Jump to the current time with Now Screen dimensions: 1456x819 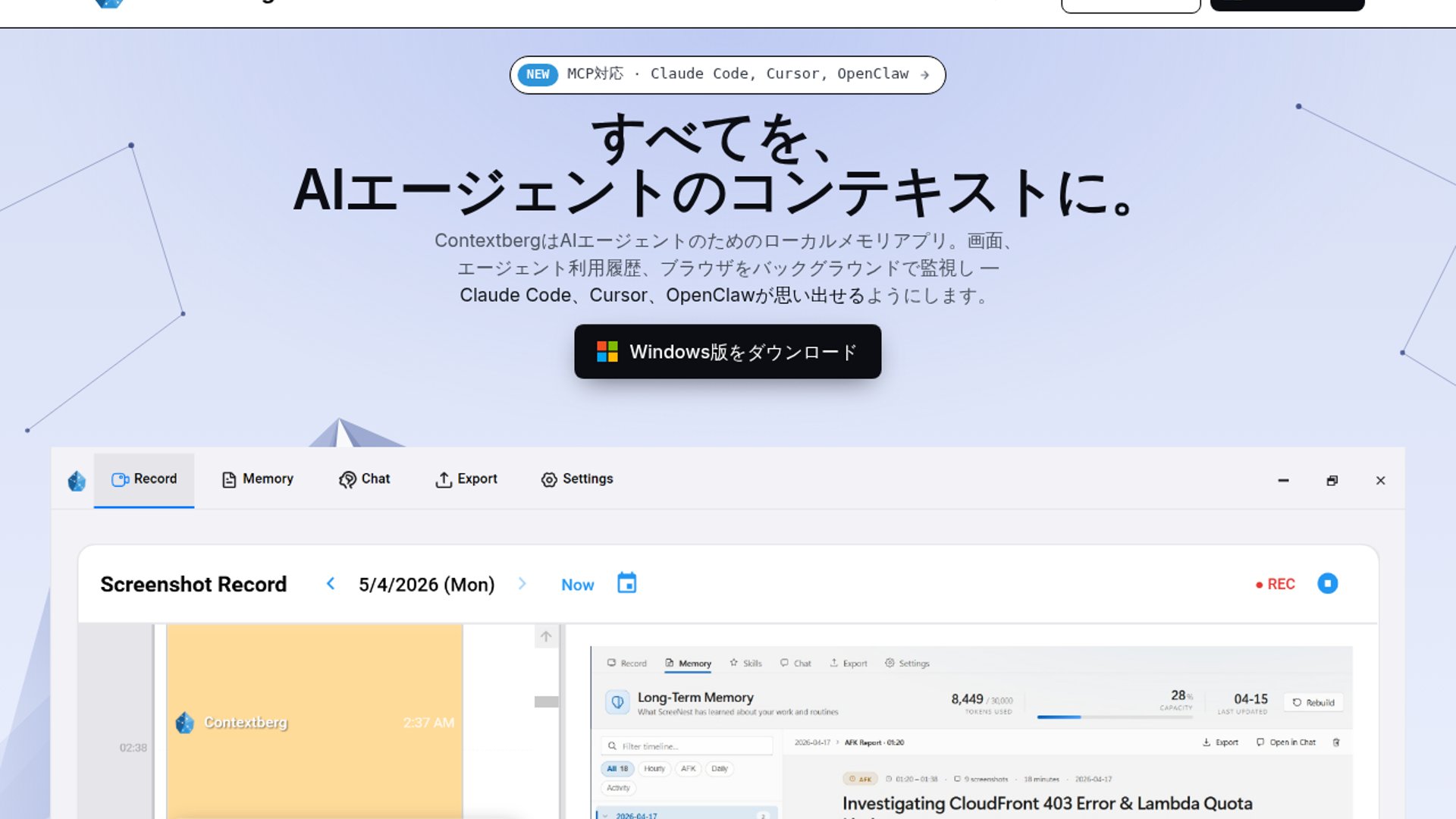(x=578, y=585)
